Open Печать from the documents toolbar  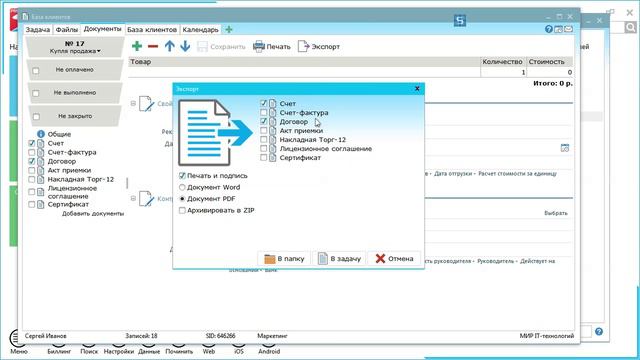tap(272, 47)
